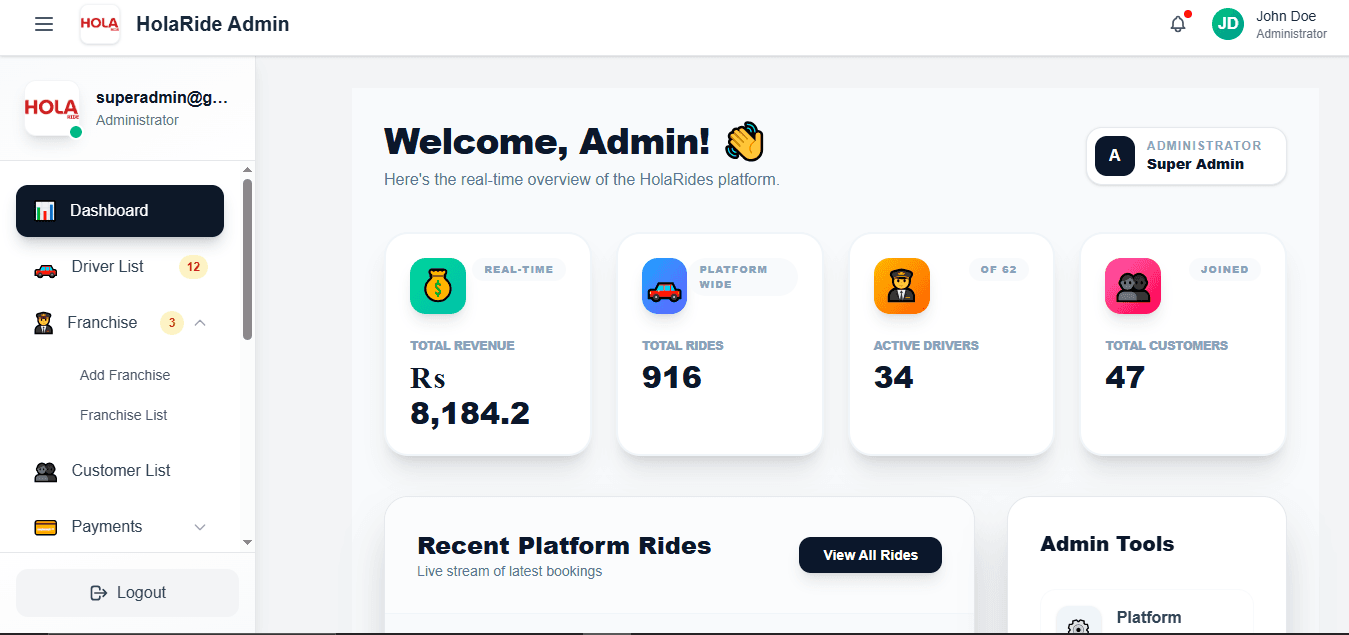Click the Customer List people icon

pyautogui.click(x=45, y=471)
